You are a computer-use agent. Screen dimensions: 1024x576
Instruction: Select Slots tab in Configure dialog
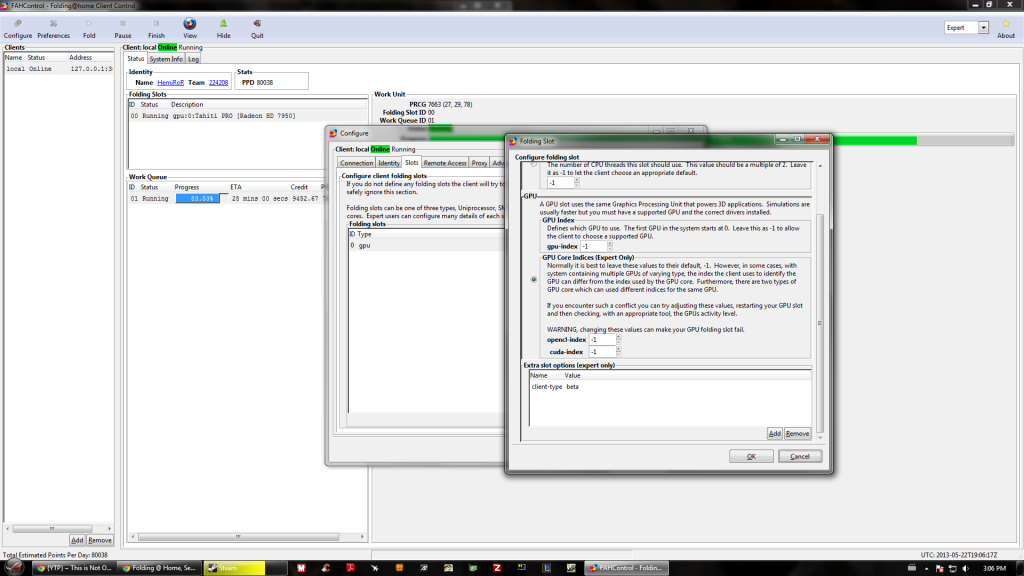click(x=411, y=163)
